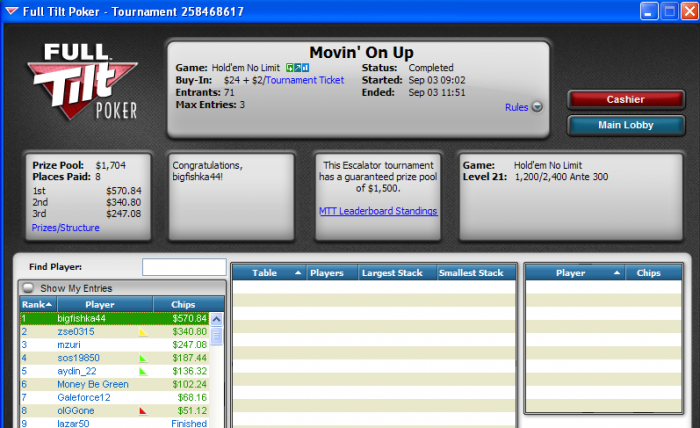Click the blue bar-chart leaderboard icon

click(305, 68)
